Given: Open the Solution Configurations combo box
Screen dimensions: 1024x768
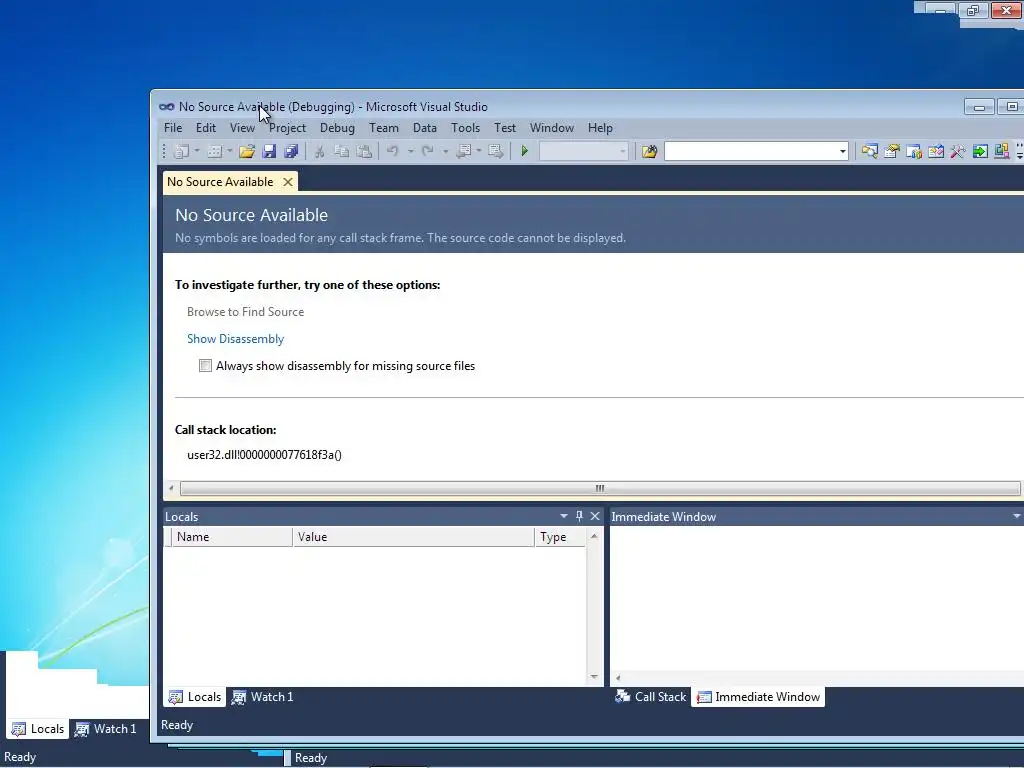Looking at the screenshot, I should pos(584,152).
